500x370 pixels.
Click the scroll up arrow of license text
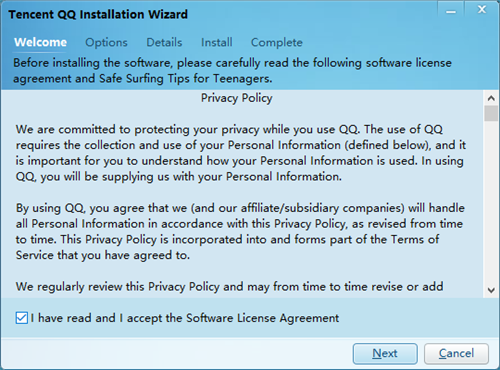click(x=491, y=98)
